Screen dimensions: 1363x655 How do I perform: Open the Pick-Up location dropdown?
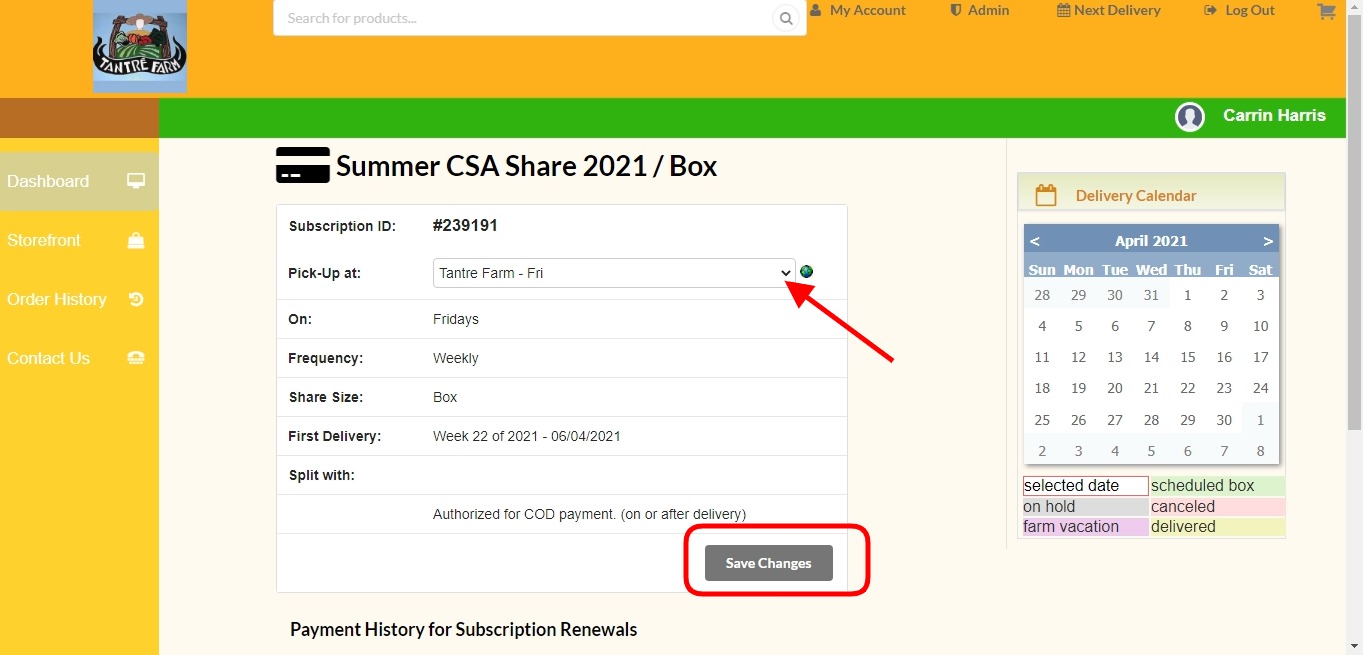(614, 273)
